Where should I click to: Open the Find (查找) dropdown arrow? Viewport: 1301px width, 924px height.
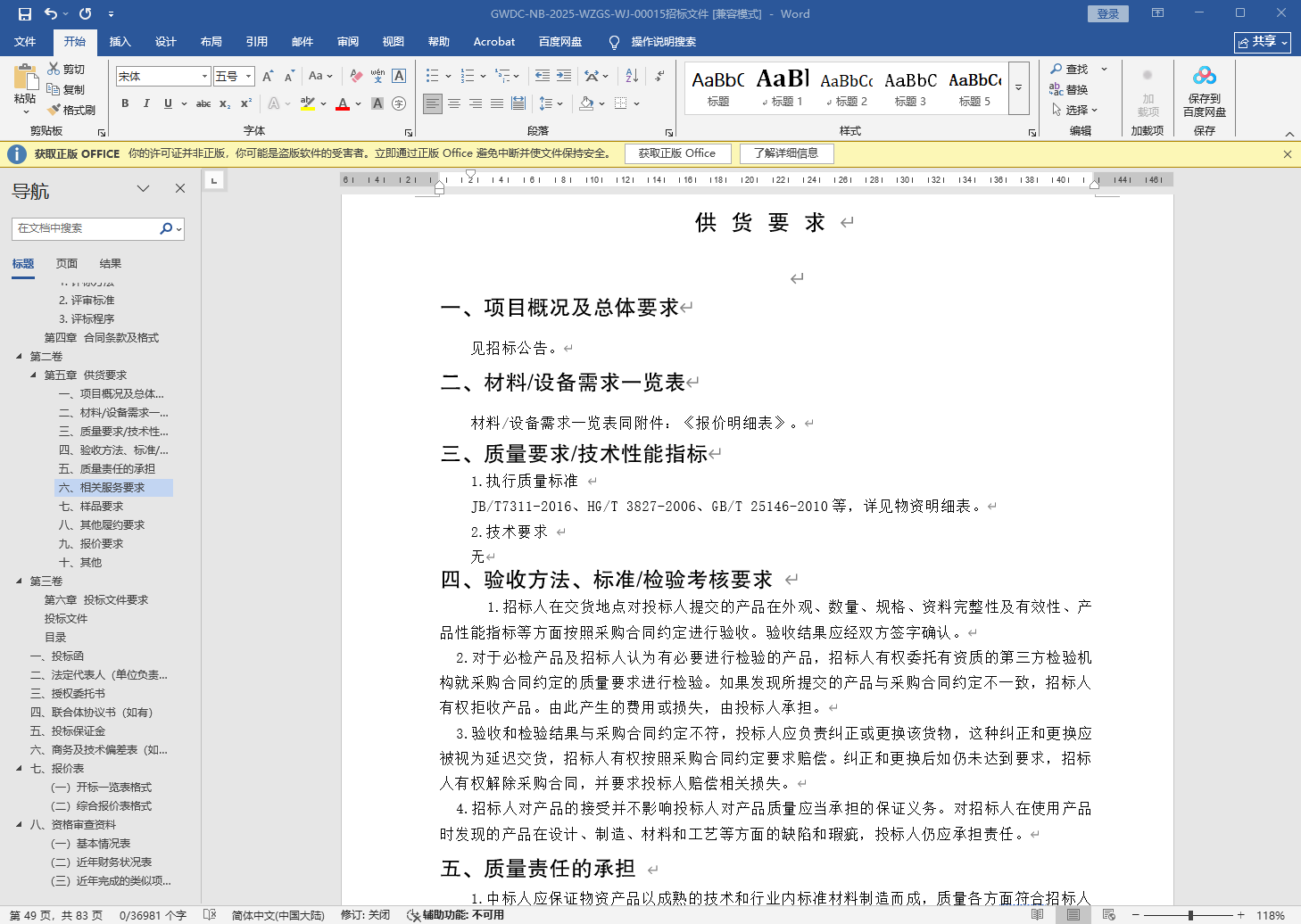(1104, 70)
